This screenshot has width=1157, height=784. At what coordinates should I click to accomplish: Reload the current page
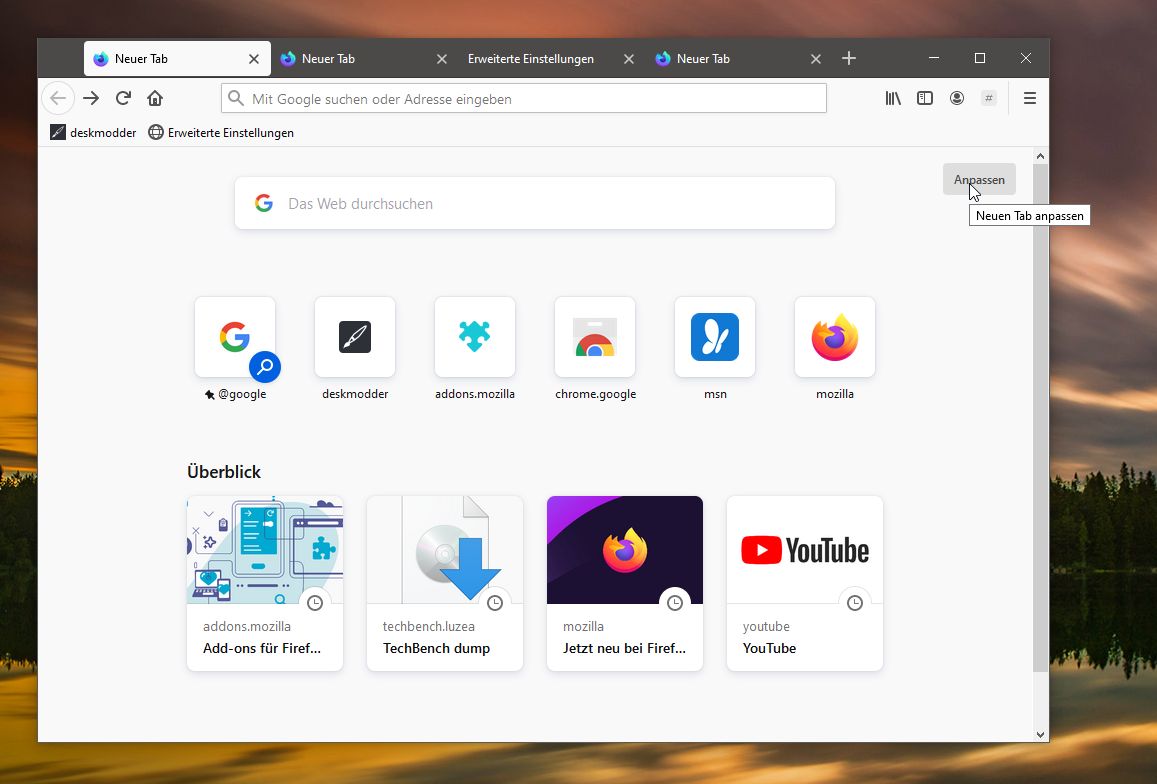123,98
